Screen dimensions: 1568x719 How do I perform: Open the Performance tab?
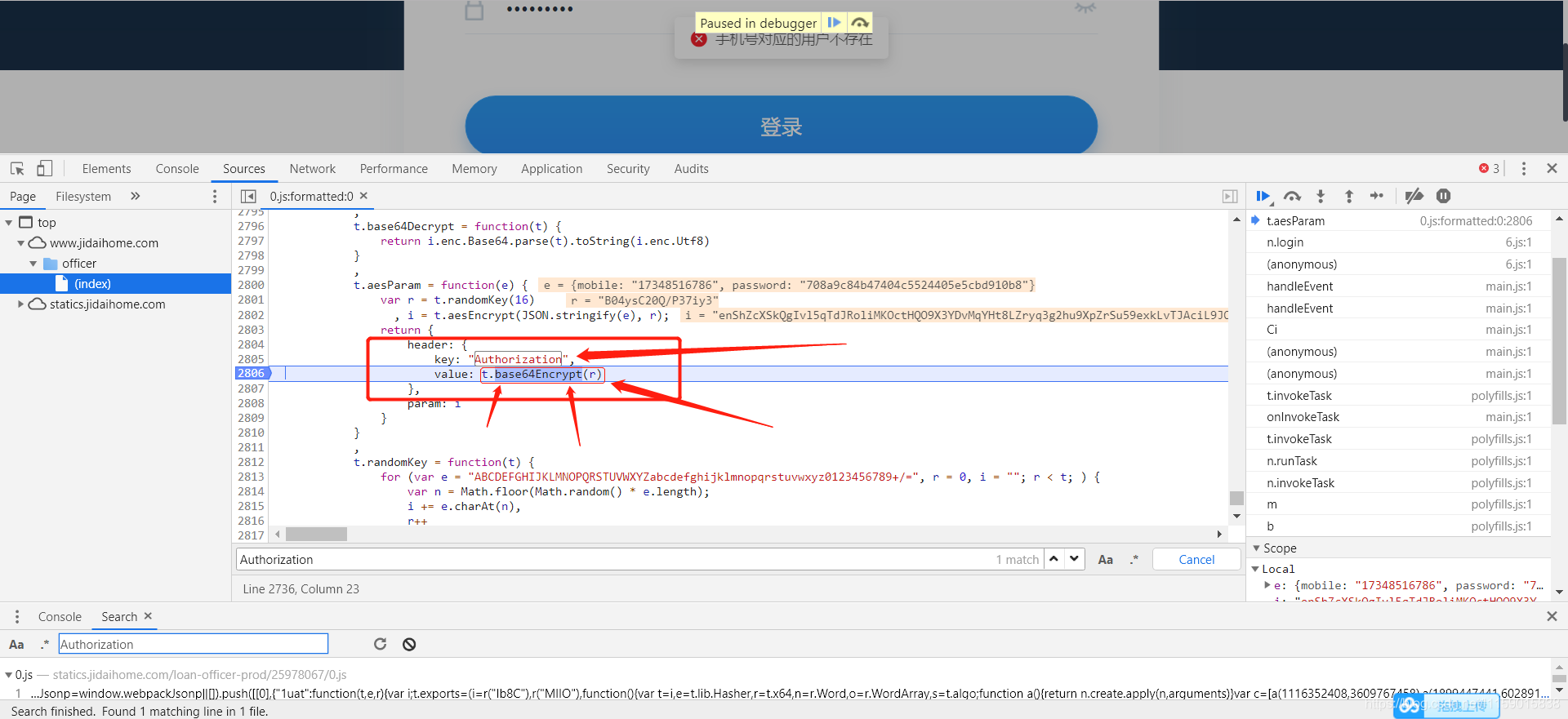click(x=394, y=168)
